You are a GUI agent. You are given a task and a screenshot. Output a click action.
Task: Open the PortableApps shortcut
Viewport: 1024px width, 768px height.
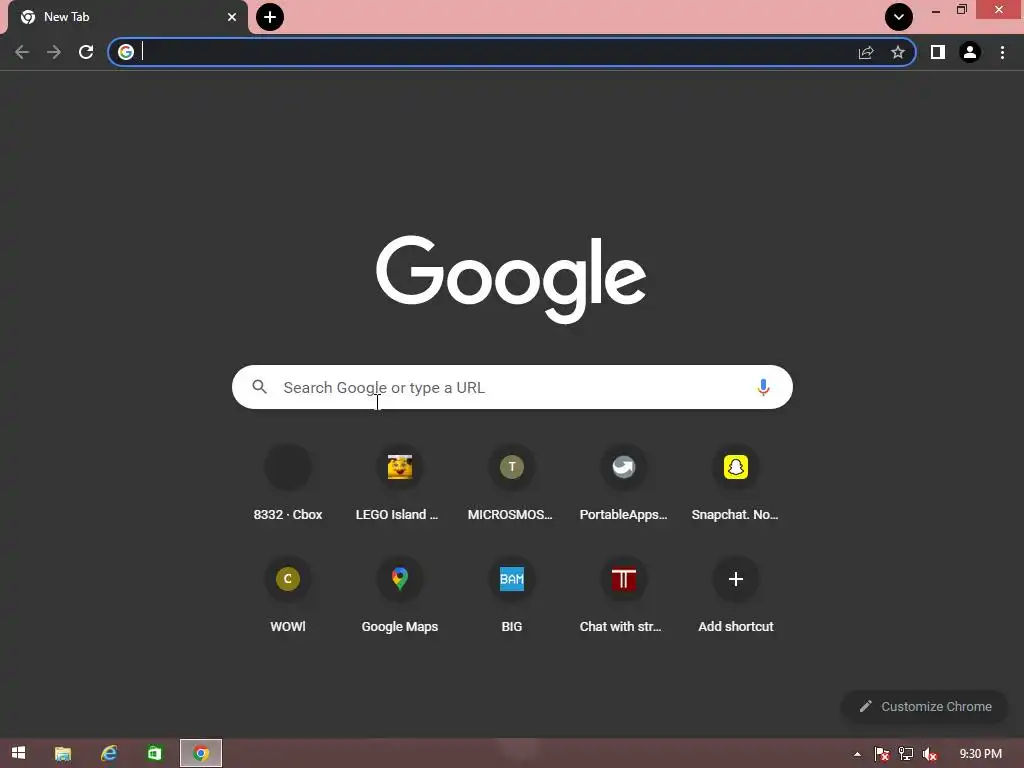pyautogui.click(x=624, y=483)
